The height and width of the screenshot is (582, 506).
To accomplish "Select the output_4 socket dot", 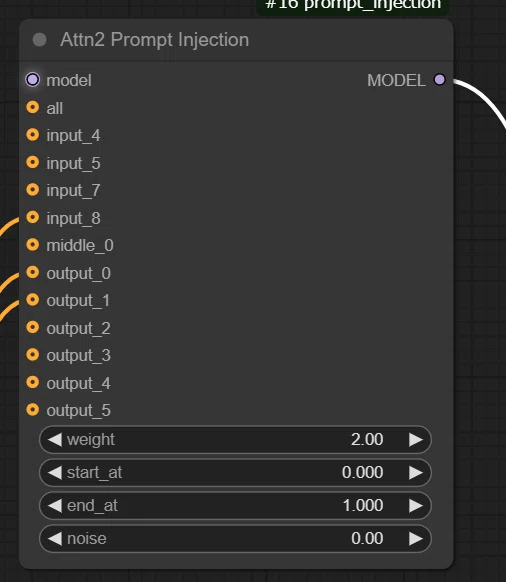I will 33,382.
